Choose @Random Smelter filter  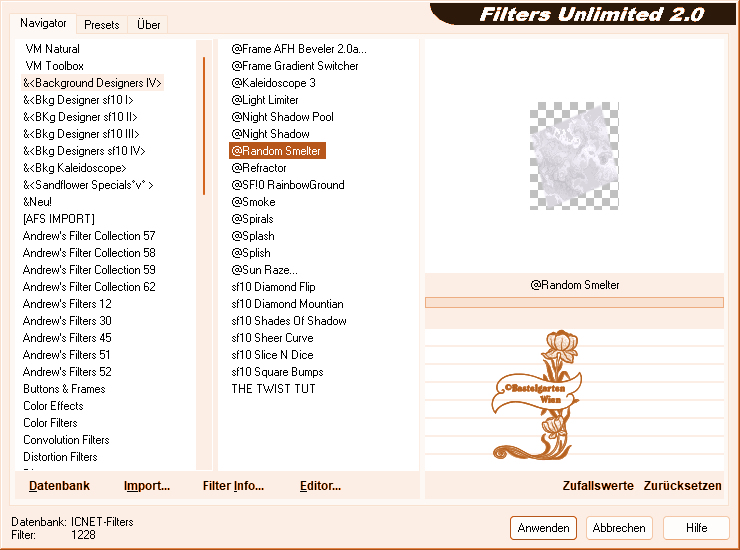277,151
